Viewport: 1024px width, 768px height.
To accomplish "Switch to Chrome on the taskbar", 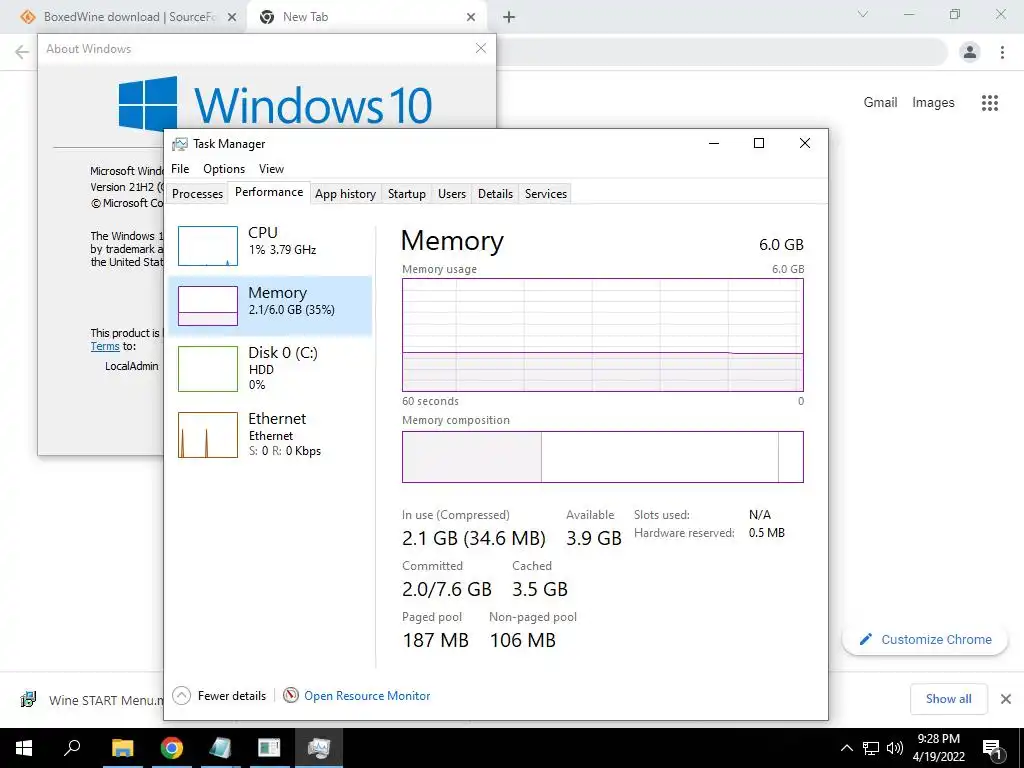I will (x=171, y=748).
